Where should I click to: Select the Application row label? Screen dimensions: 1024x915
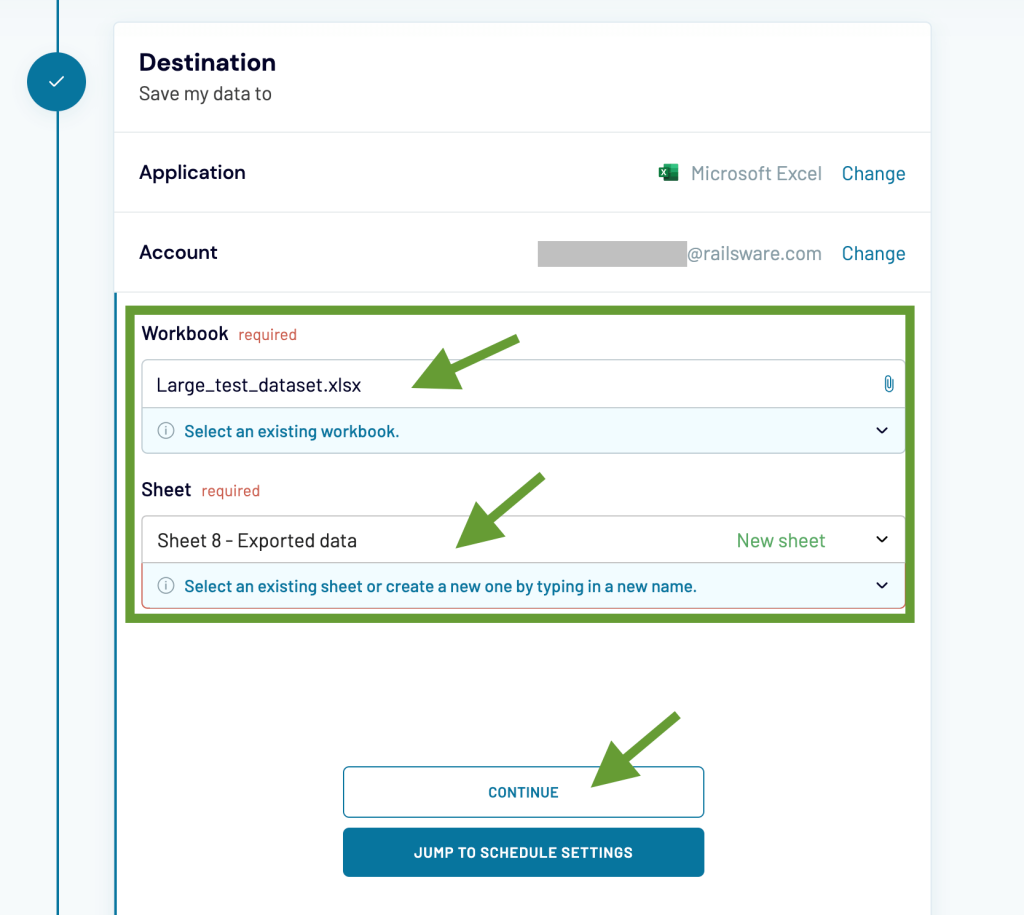coord(192,172)
